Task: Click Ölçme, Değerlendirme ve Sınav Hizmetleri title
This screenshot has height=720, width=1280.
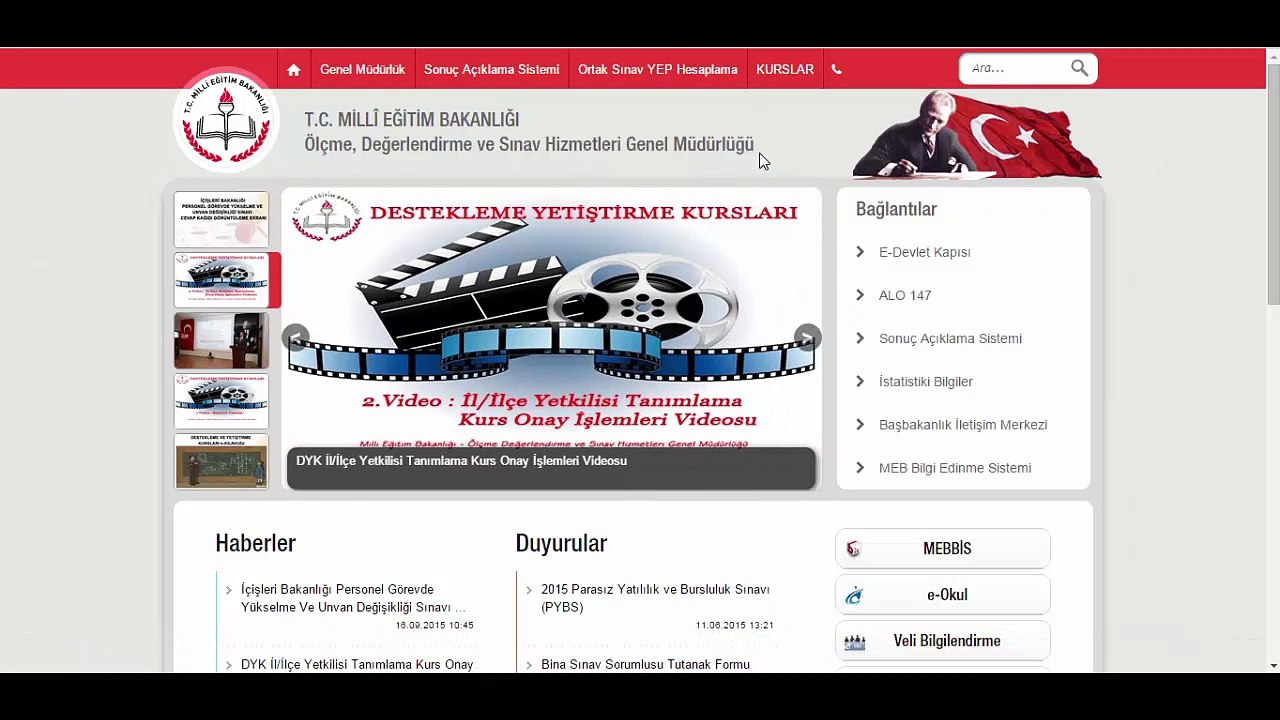Action: (x=529, y=145)
